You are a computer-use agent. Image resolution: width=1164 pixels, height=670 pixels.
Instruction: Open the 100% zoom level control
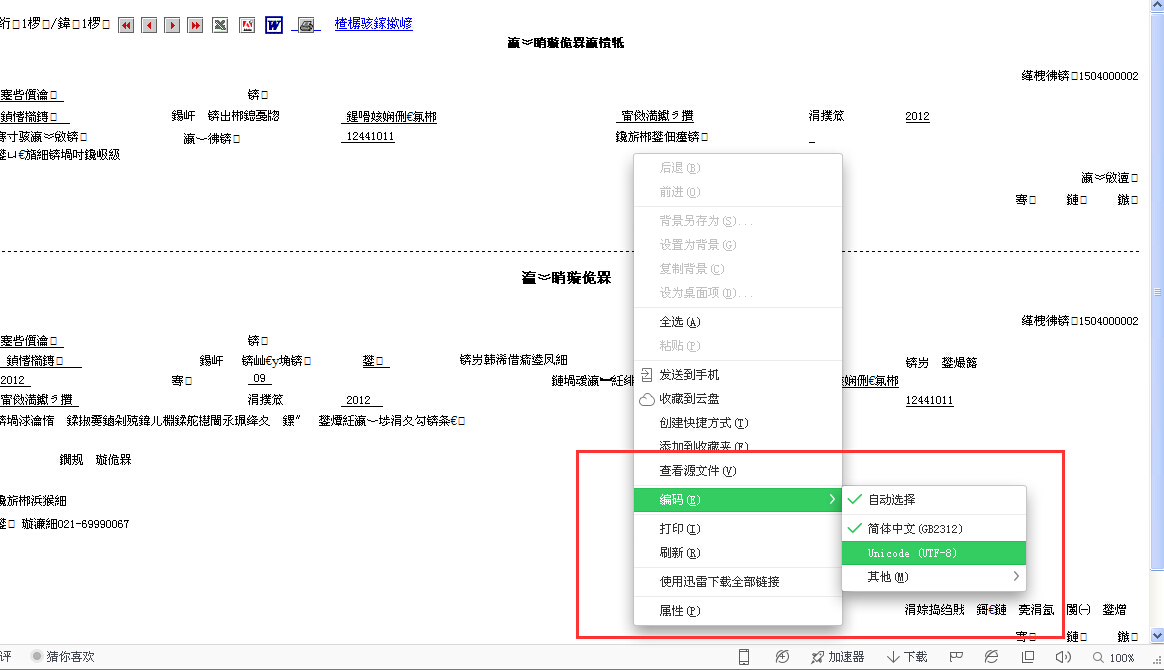(1114, 657)
